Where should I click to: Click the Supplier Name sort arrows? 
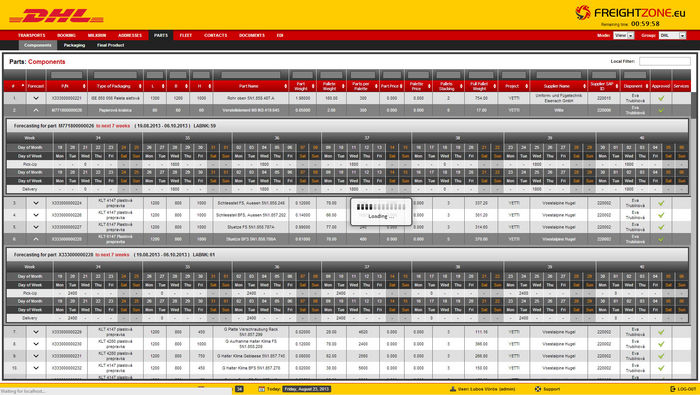pos(584,86)
